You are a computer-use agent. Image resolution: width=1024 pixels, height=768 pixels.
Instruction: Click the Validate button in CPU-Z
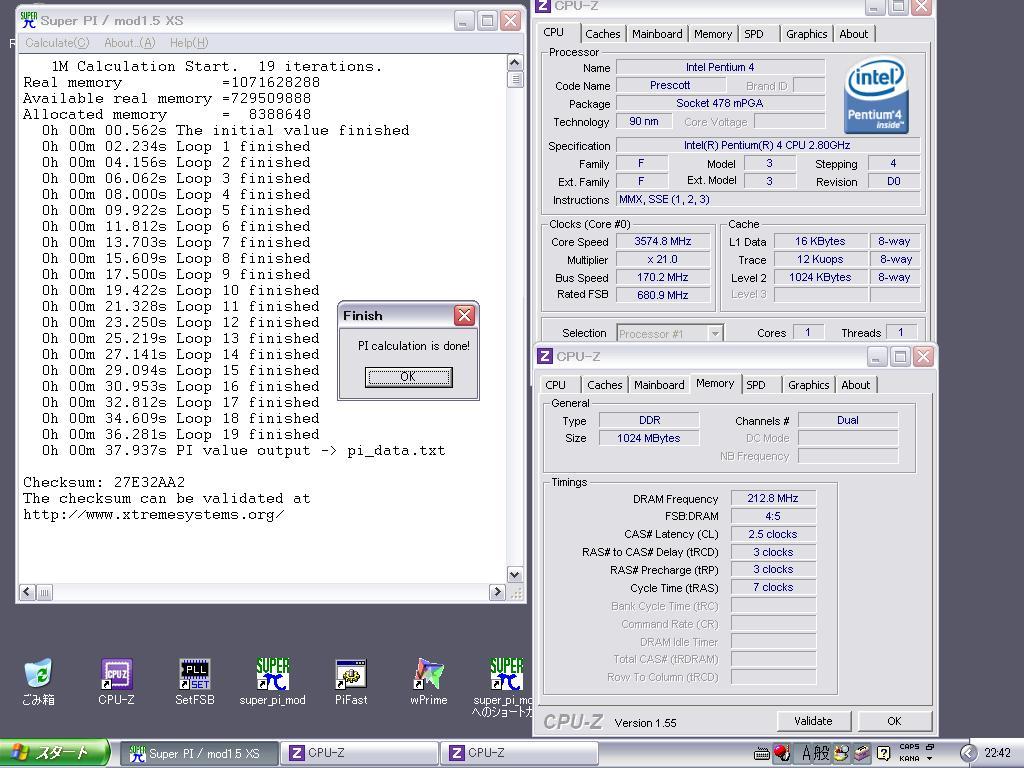813,721
